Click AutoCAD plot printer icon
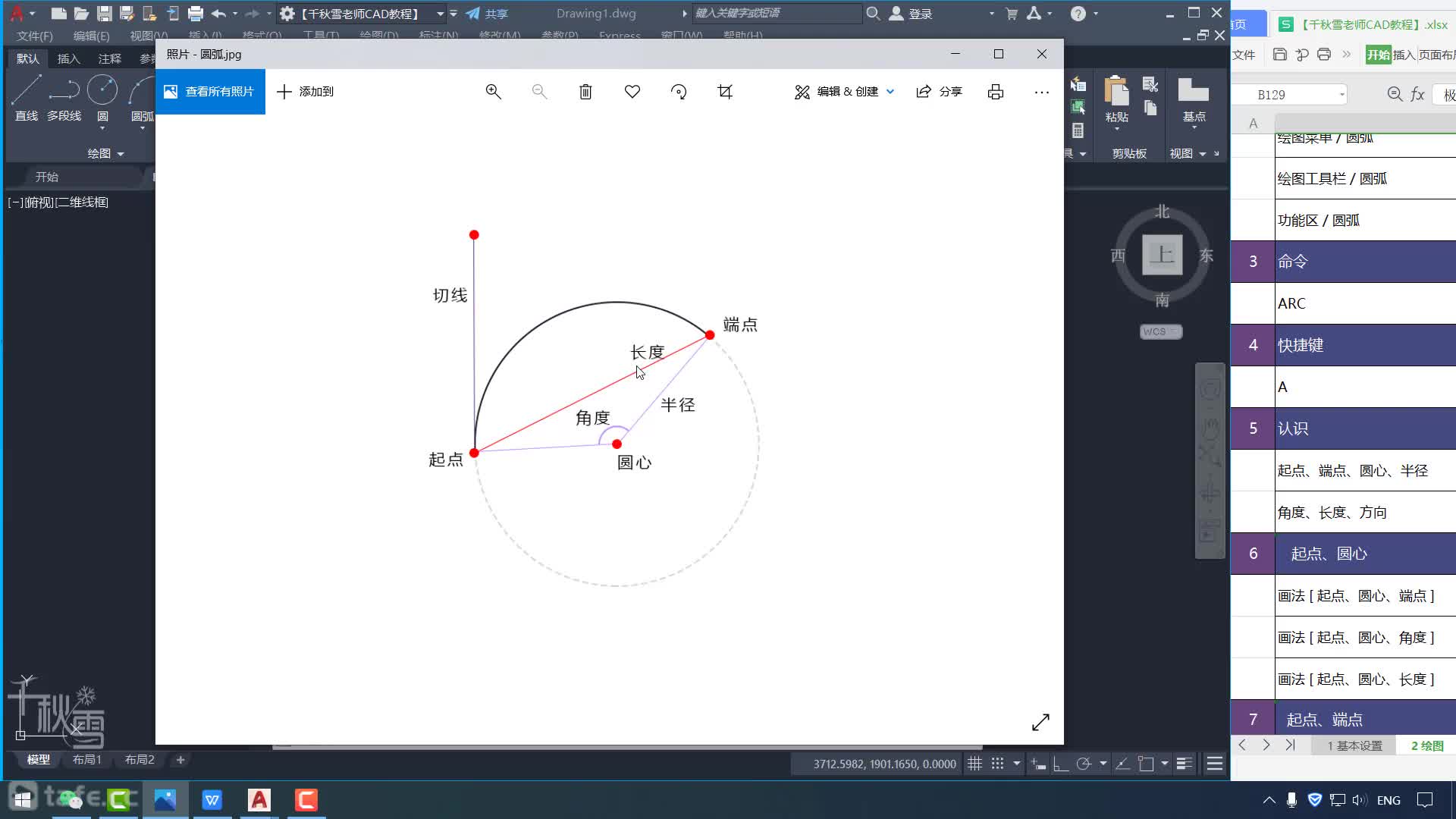 (x=196, y=14)
